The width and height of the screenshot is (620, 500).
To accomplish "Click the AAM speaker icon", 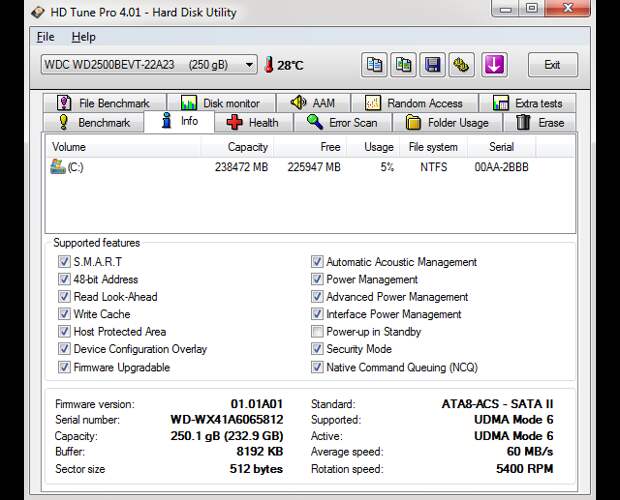I will [299, 102].
